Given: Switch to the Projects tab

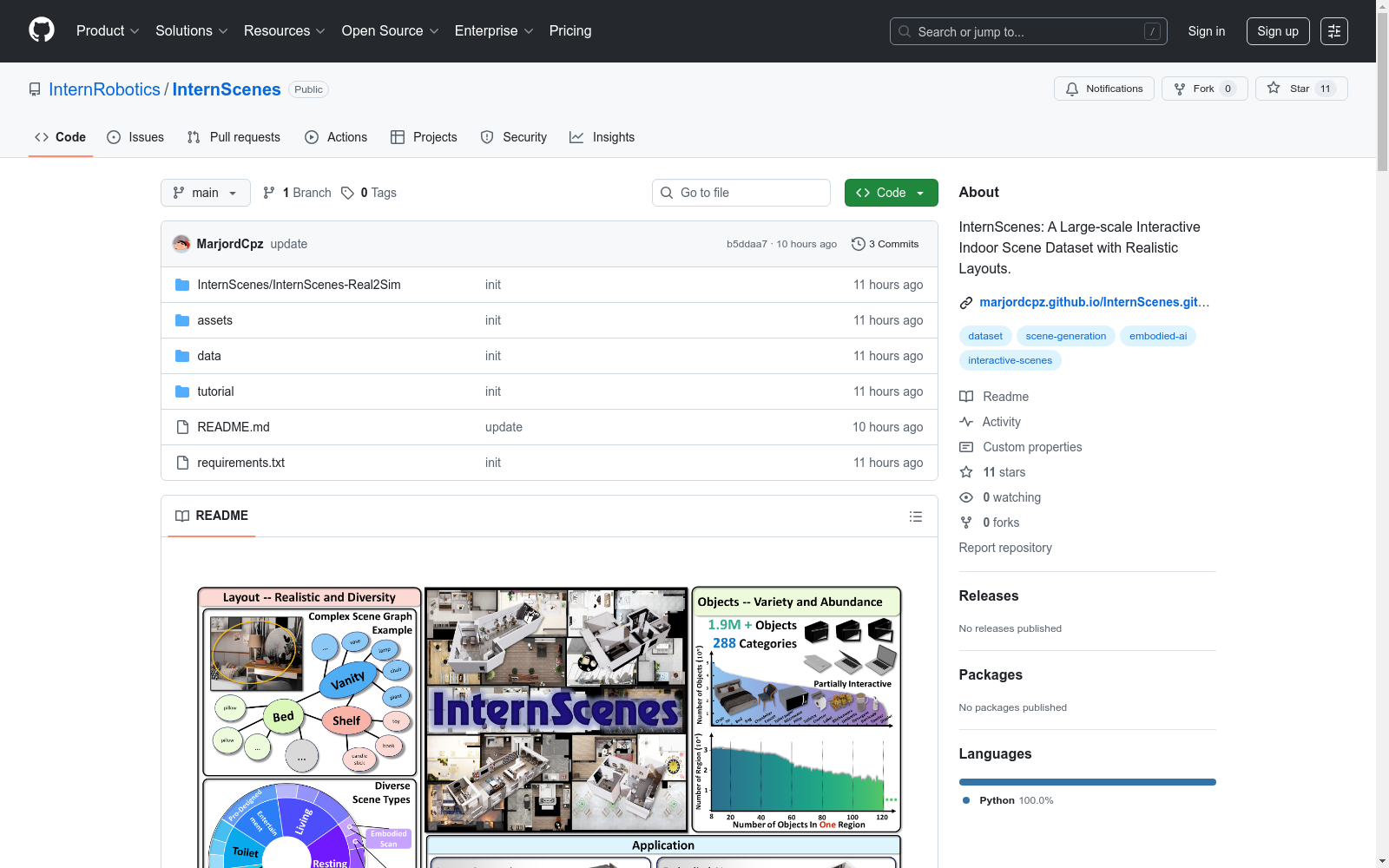Looking at the screenshot, I should (x=424, y=137).
